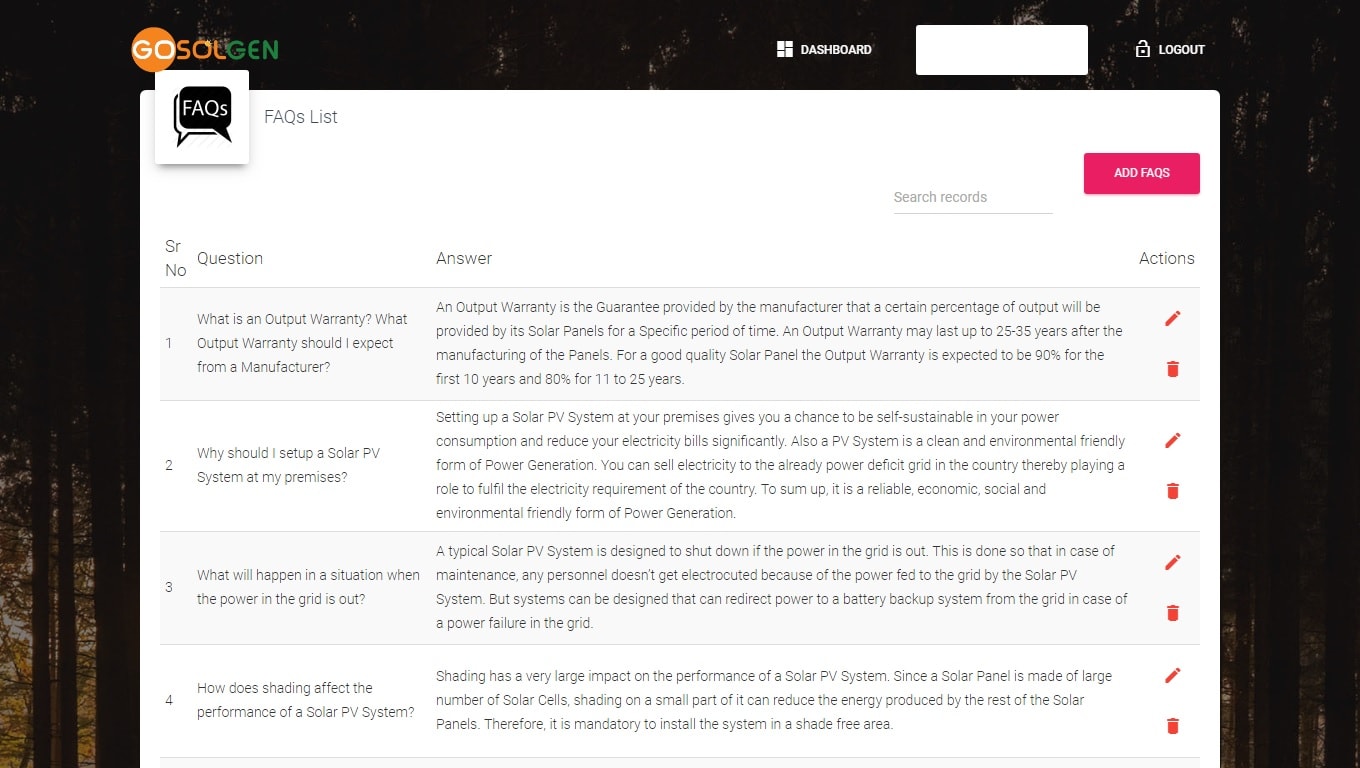Click serial number 3 cell
The image size is (1360, 768).
[169, 587]
